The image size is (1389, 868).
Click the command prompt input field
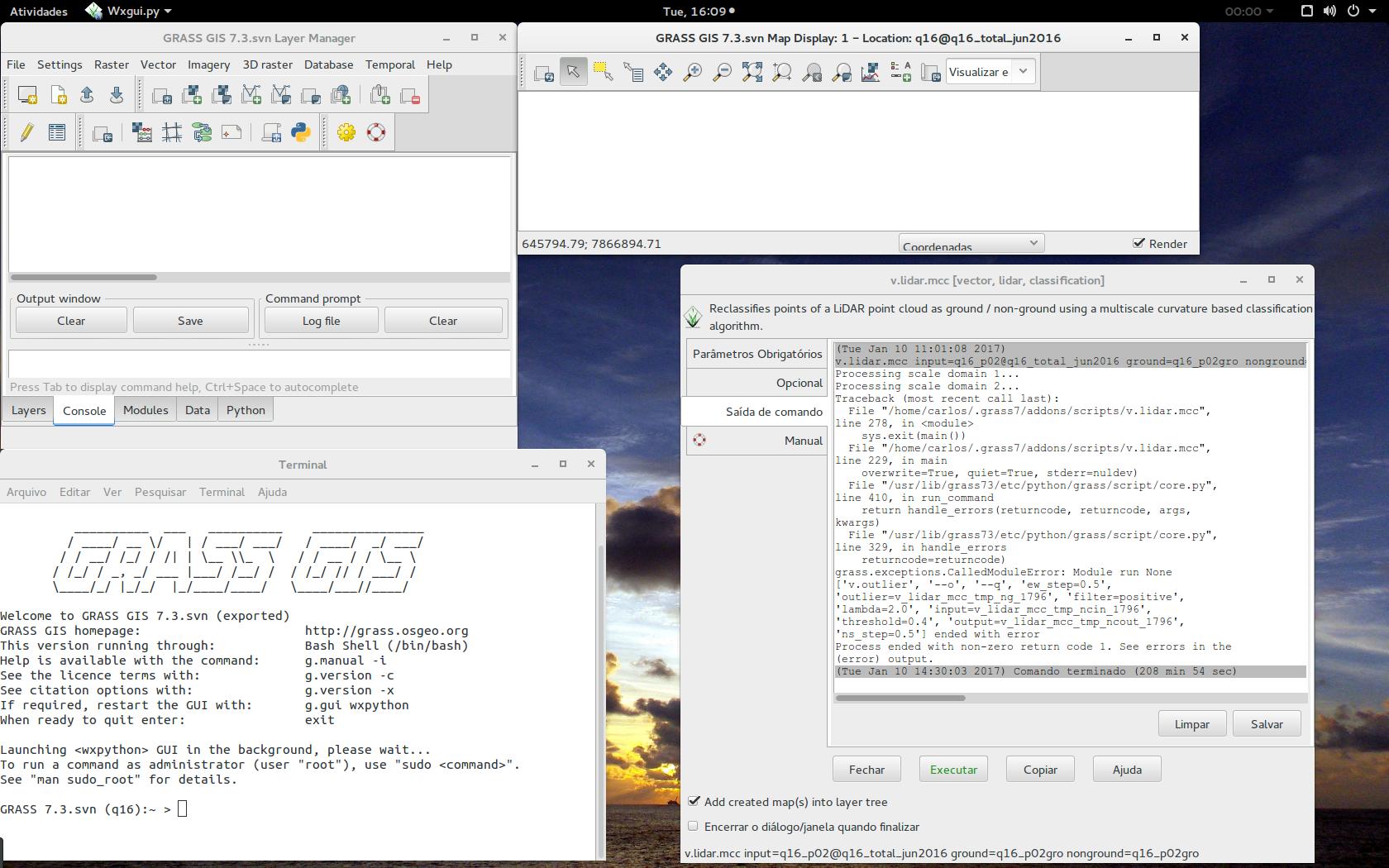click(x=260, y=364)
